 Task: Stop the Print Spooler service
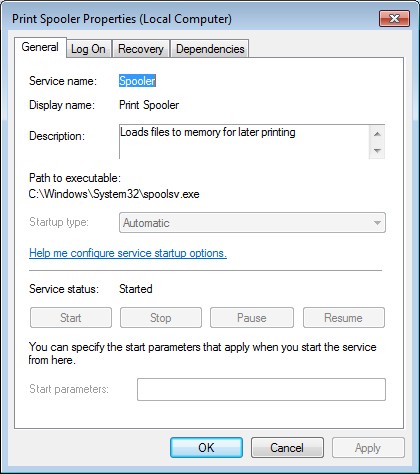pos(161,318)
